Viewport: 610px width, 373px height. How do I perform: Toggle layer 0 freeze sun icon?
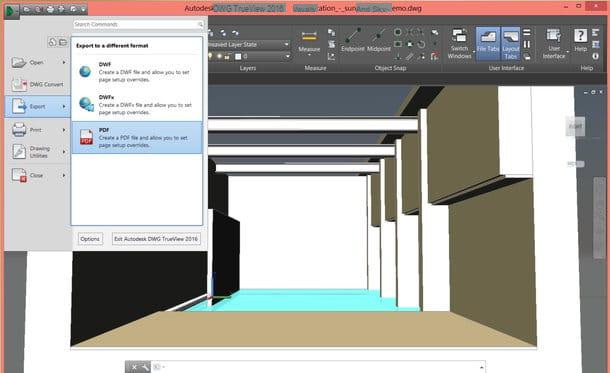point(219,56)
